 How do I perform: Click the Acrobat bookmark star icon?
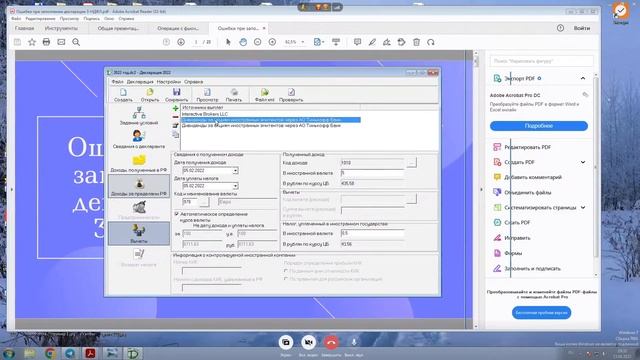32,42
